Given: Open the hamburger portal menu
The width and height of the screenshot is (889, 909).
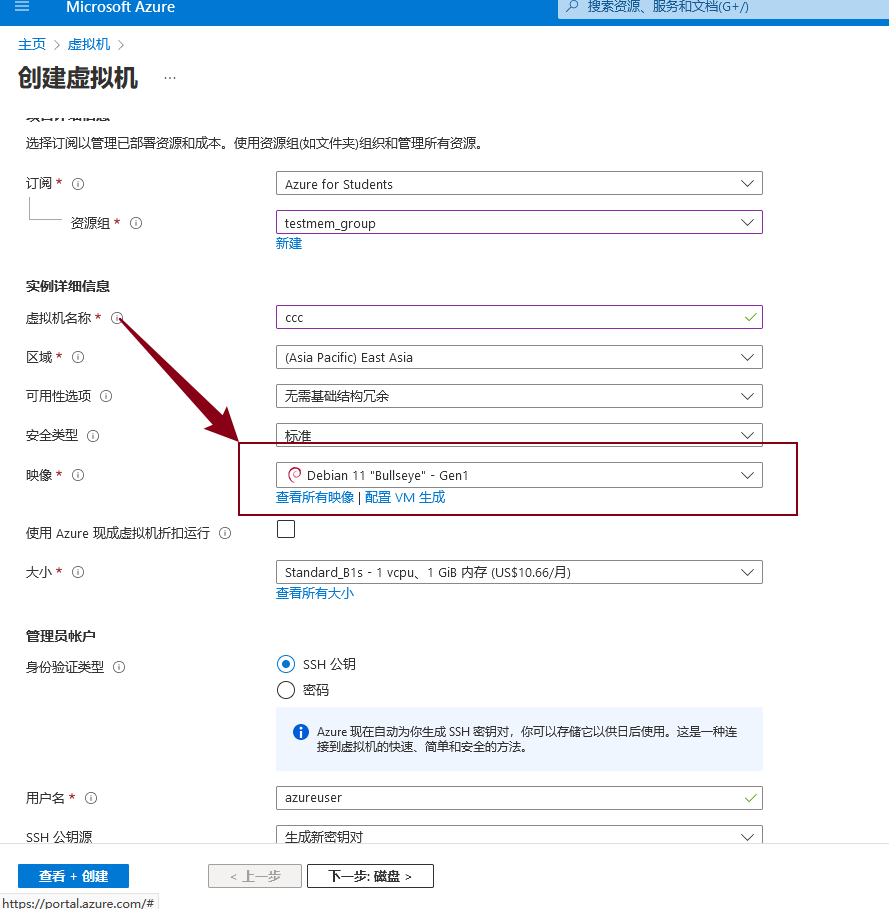Looking at the screenshot, I should [x=22, y=7].
